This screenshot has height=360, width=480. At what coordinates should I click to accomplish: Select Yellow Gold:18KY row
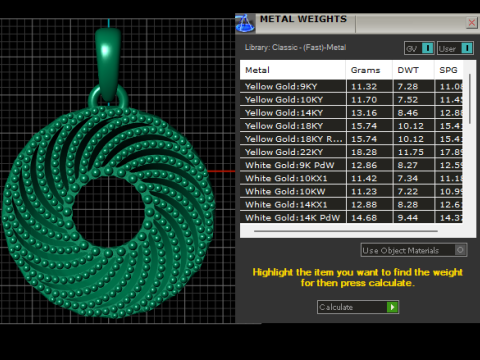click(x=351, y=126)
